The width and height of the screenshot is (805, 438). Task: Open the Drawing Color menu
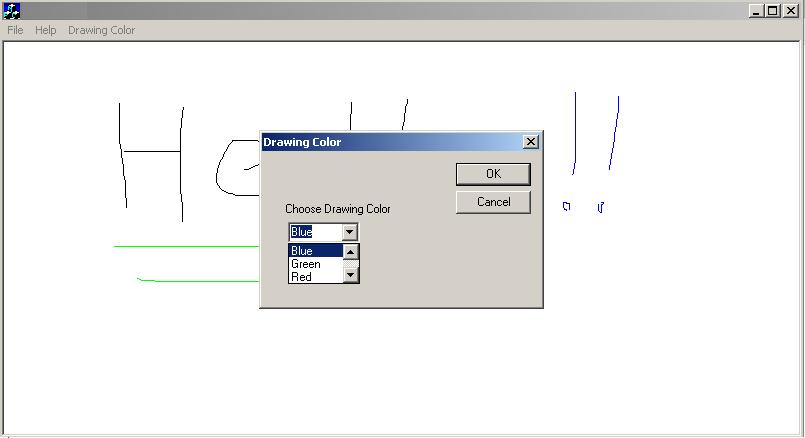click(x=101, y=30)
